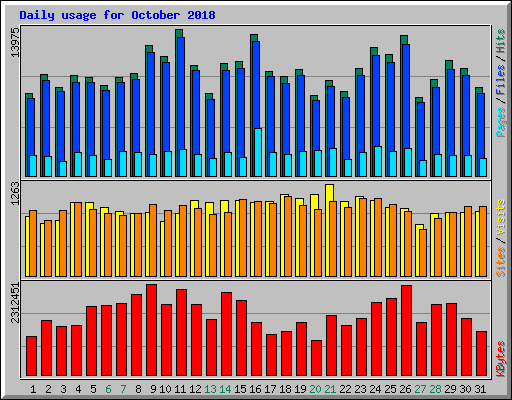Click the 1263 axis maximum value
Screen dimensions: 512x400
point(15,193)
